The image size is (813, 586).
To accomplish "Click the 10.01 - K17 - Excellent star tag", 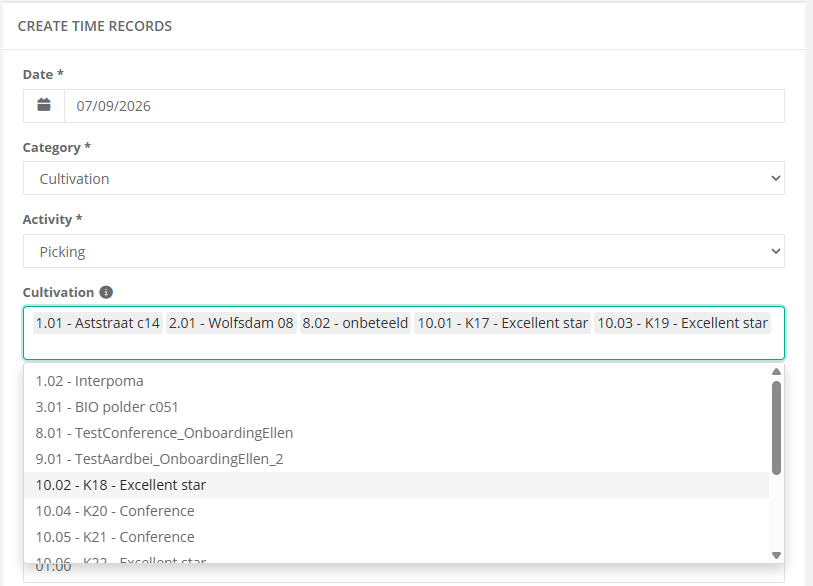I will [502, 323].
